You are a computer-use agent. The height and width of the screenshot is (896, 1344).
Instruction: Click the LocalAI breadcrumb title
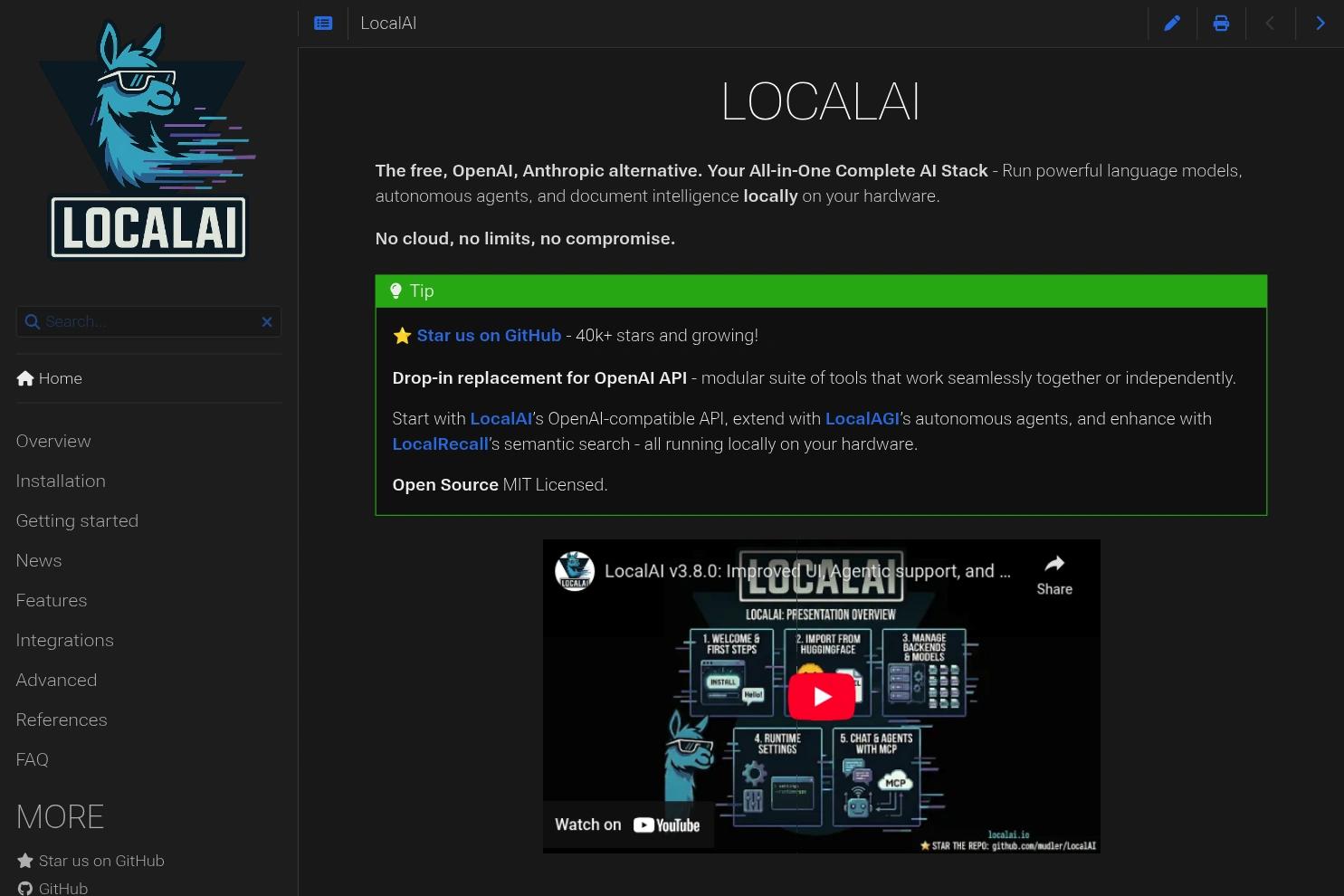388,24
